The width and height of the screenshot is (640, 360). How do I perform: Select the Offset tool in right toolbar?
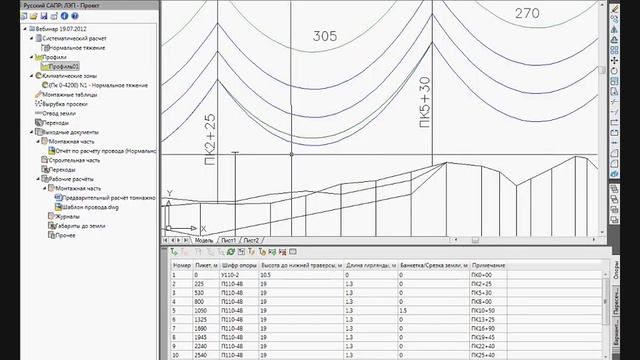[x=614, y=40]
